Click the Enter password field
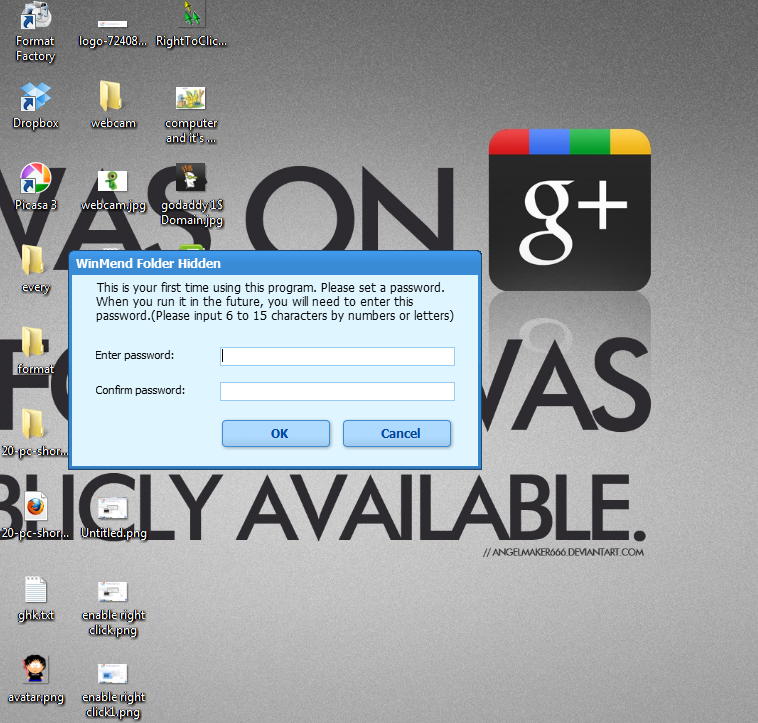 [x=337, y=356]
